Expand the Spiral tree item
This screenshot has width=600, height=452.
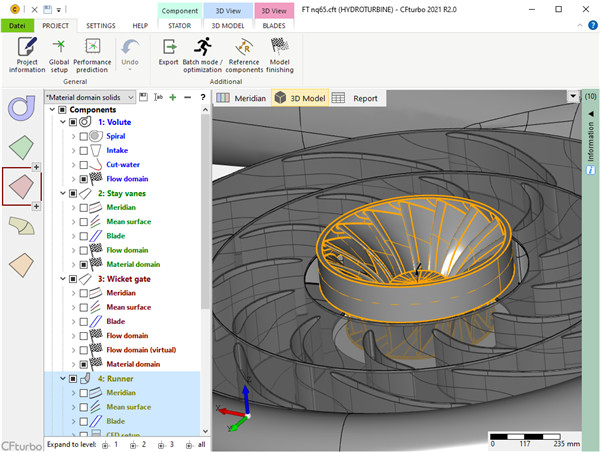click(73, 136)
